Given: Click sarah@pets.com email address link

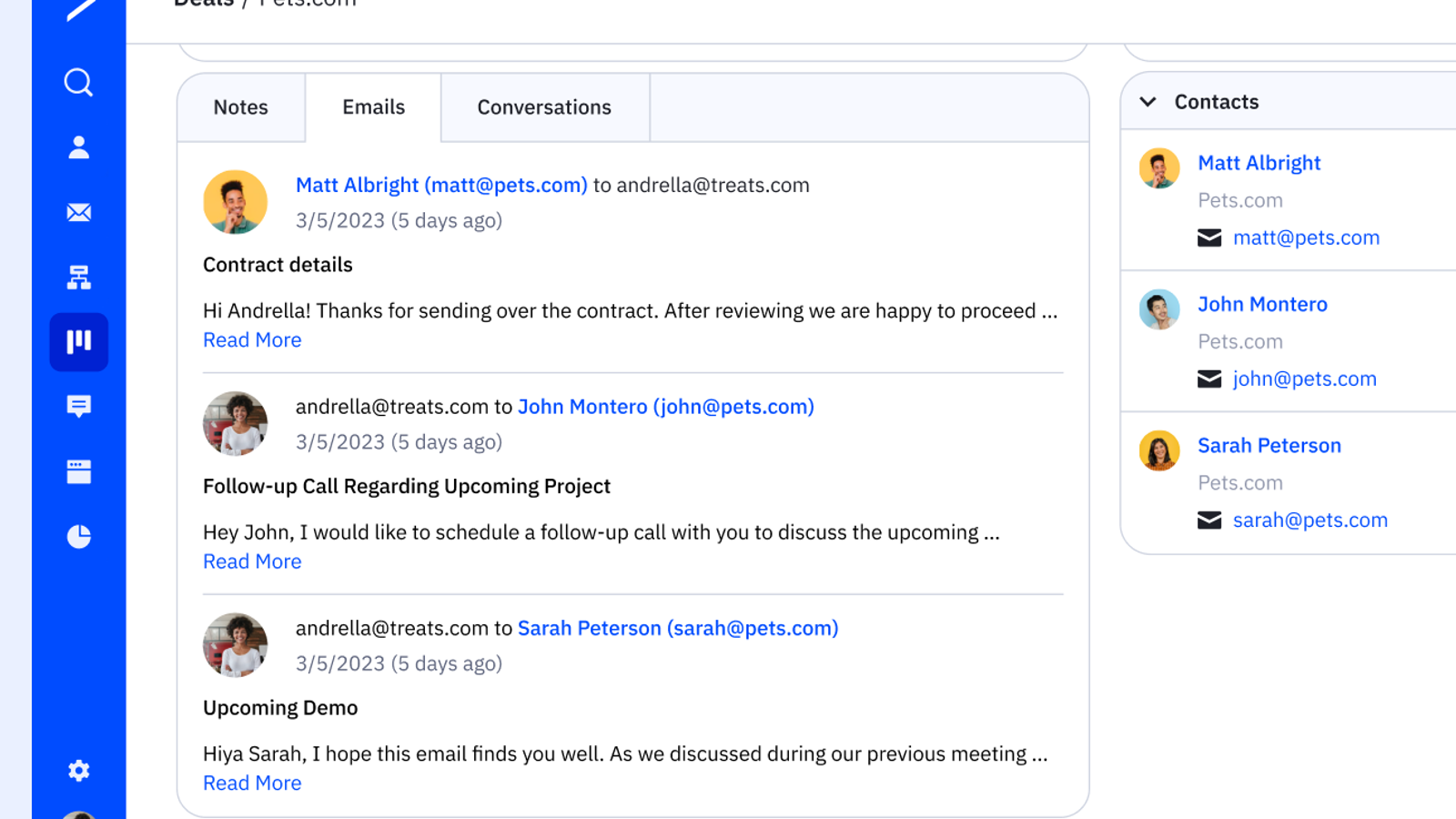Looking at the screenshot, I should point(1309,521).
